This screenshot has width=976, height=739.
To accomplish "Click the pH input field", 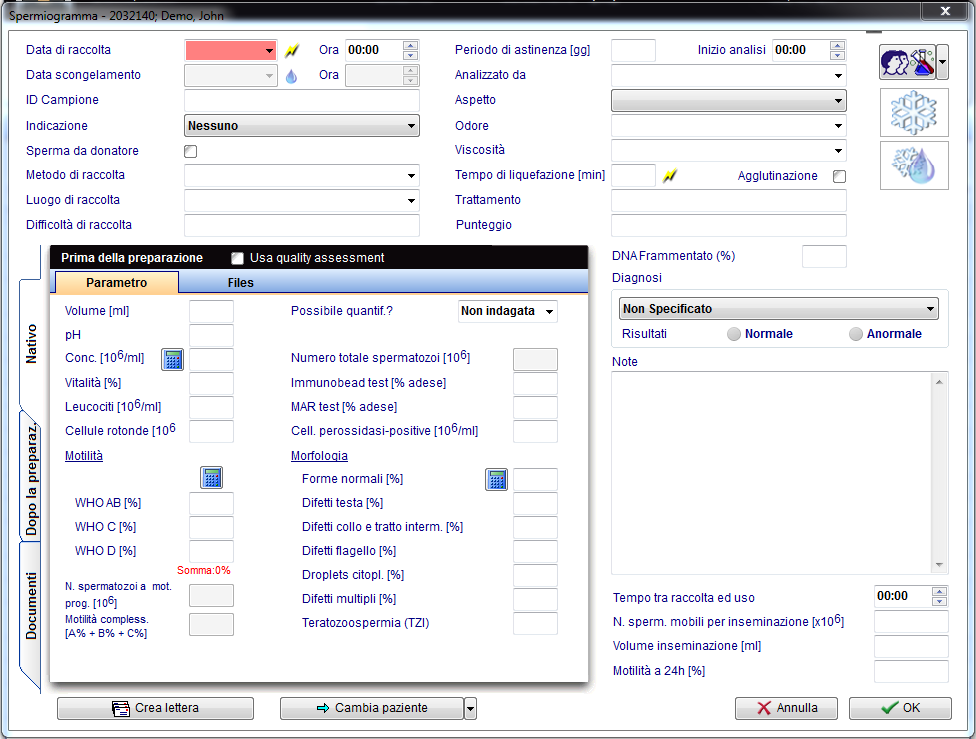I will coord(212,336).
